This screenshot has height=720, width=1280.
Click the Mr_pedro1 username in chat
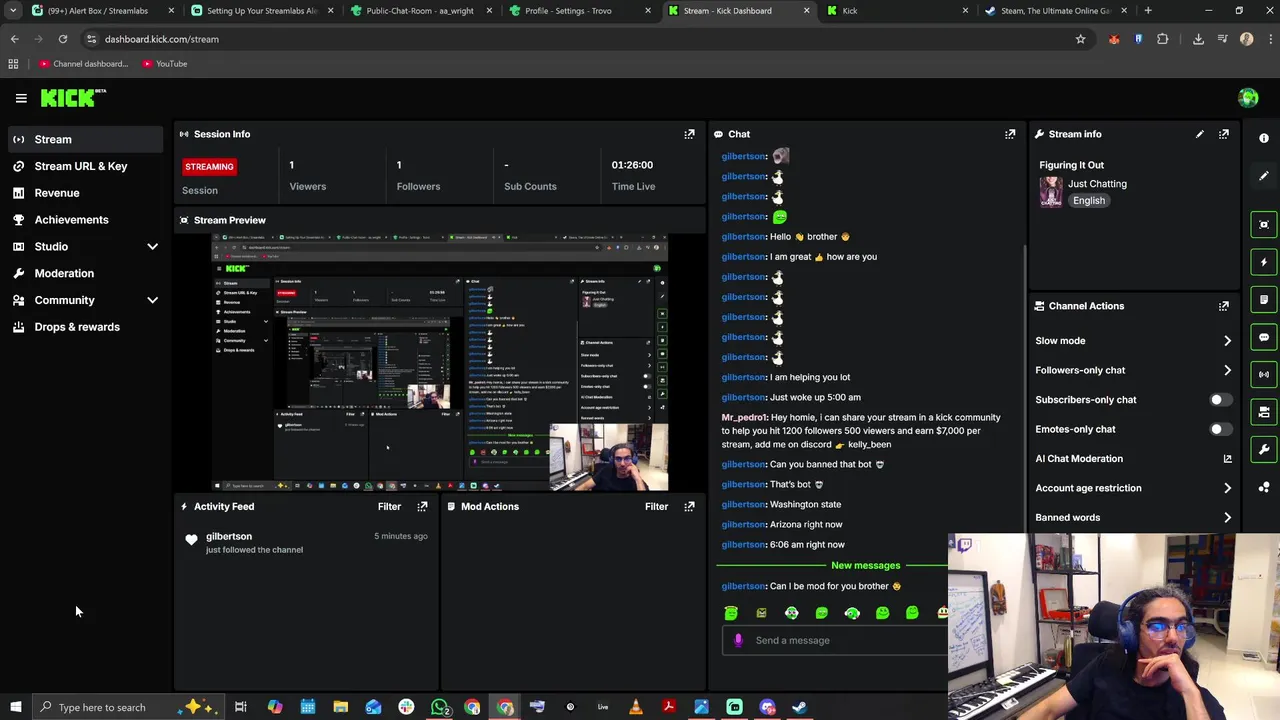(x=743, y=418)
